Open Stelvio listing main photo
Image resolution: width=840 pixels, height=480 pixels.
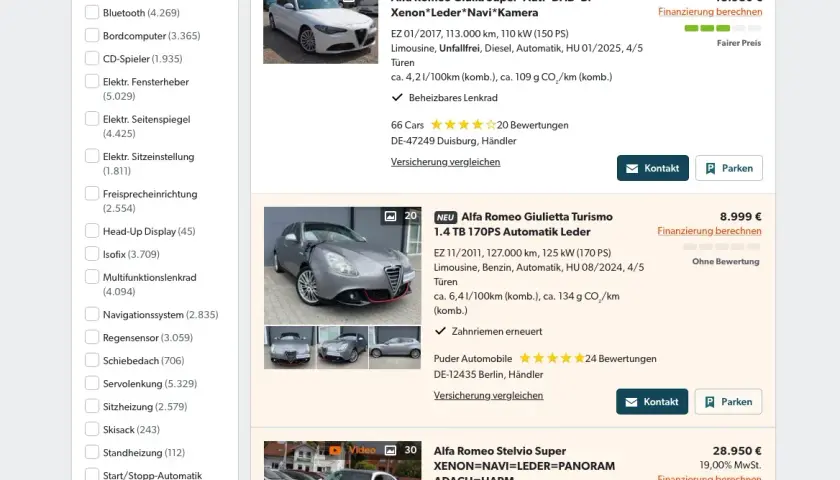342,461
